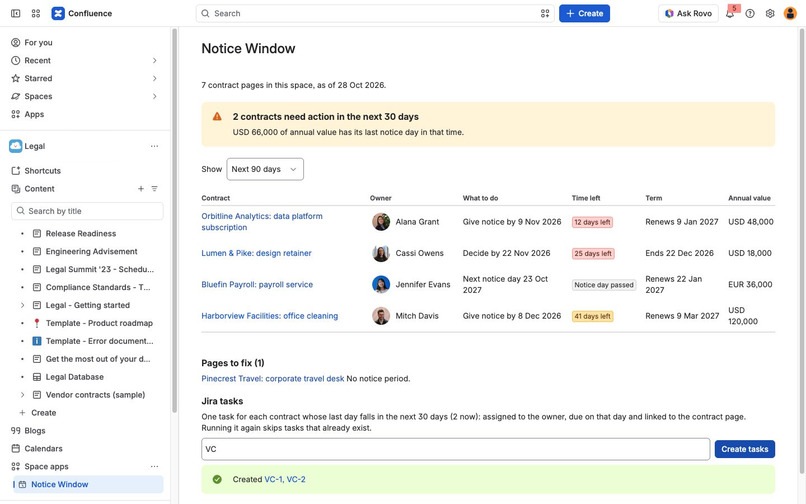Open your profile avatar menu

click(x=790, y=13)
